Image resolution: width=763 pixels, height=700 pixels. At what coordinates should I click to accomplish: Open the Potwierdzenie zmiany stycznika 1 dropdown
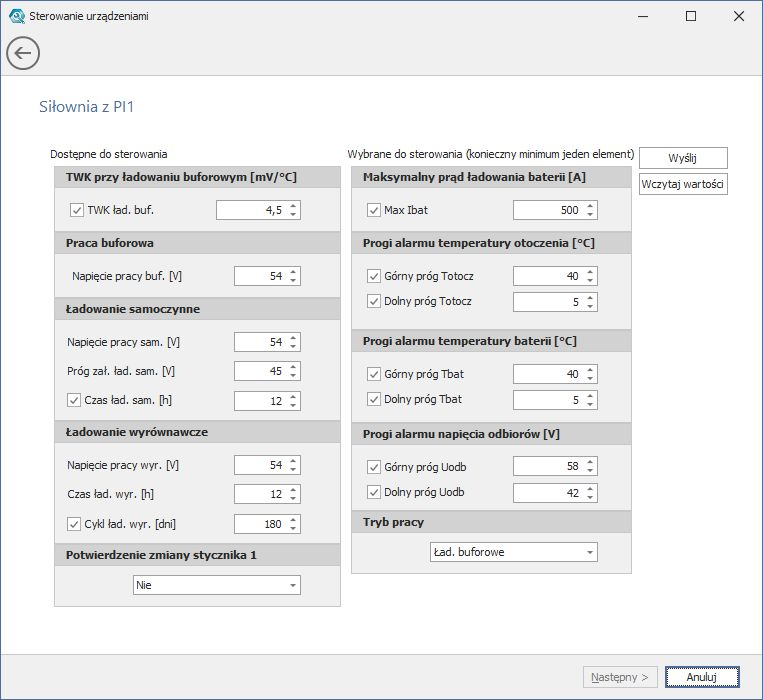click(x=217, y=585)
